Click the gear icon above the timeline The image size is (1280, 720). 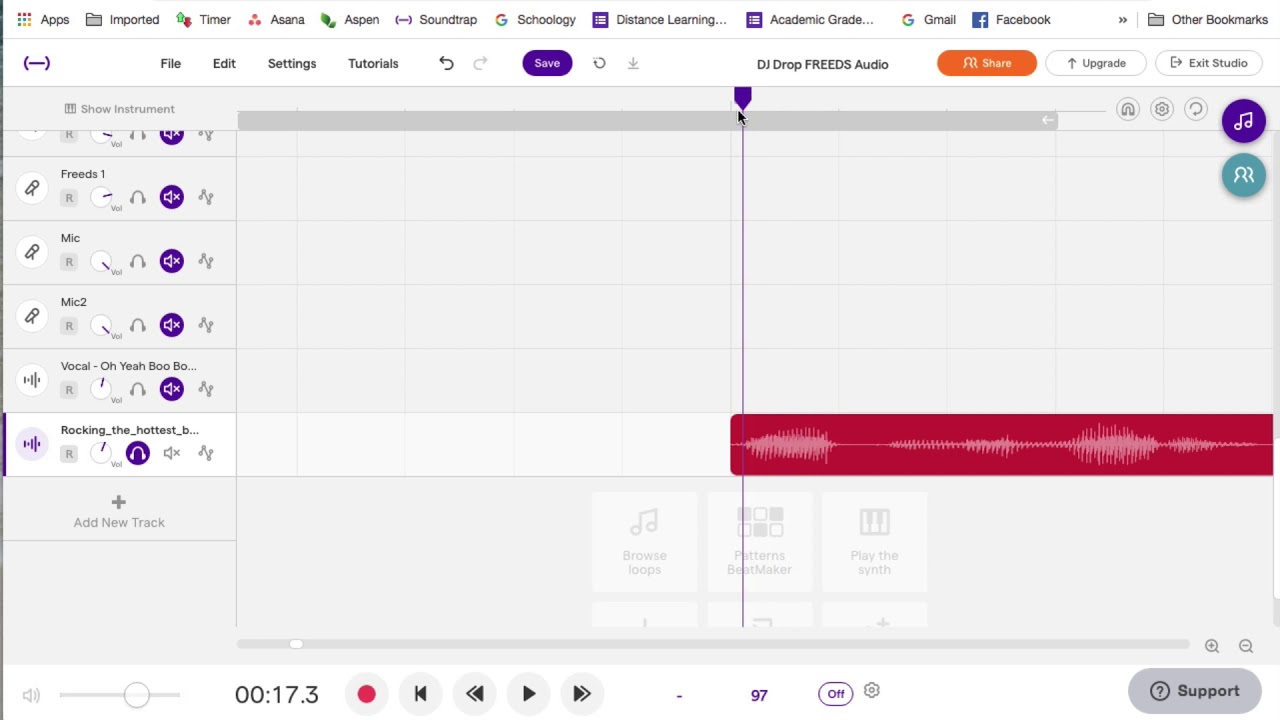(1162, 109)
